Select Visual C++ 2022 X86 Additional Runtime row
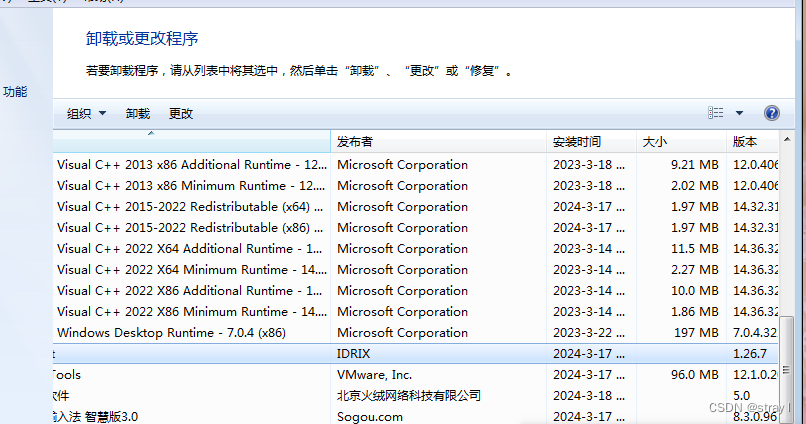Image resolution: width=806 pixels, height=424 pixels. pyautogui.click(x=416, y=291)
